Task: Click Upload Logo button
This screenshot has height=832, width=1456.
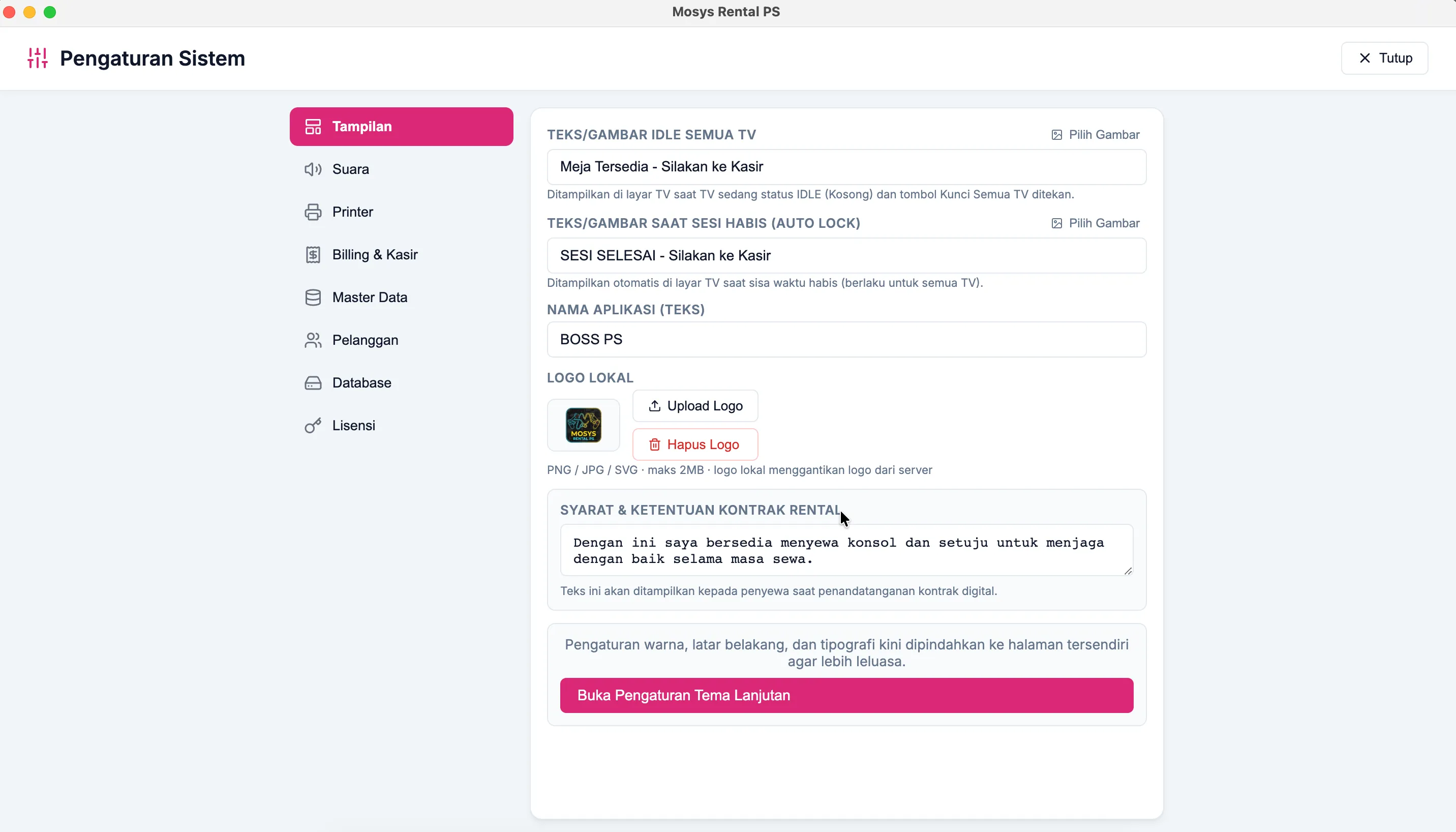Action: click(x=695, y=406)
